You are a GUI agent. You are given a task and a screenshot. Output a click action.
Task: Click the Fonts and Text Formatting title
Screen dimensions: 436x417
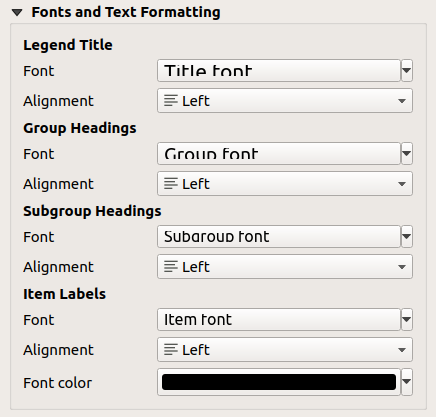(126, 13)
